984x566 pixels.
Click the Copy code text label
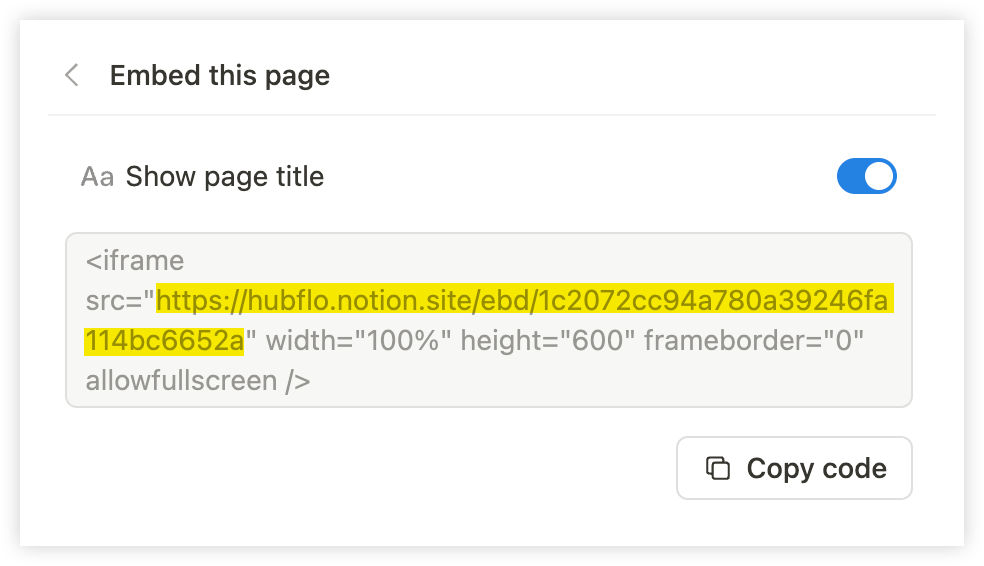point(816,469)
